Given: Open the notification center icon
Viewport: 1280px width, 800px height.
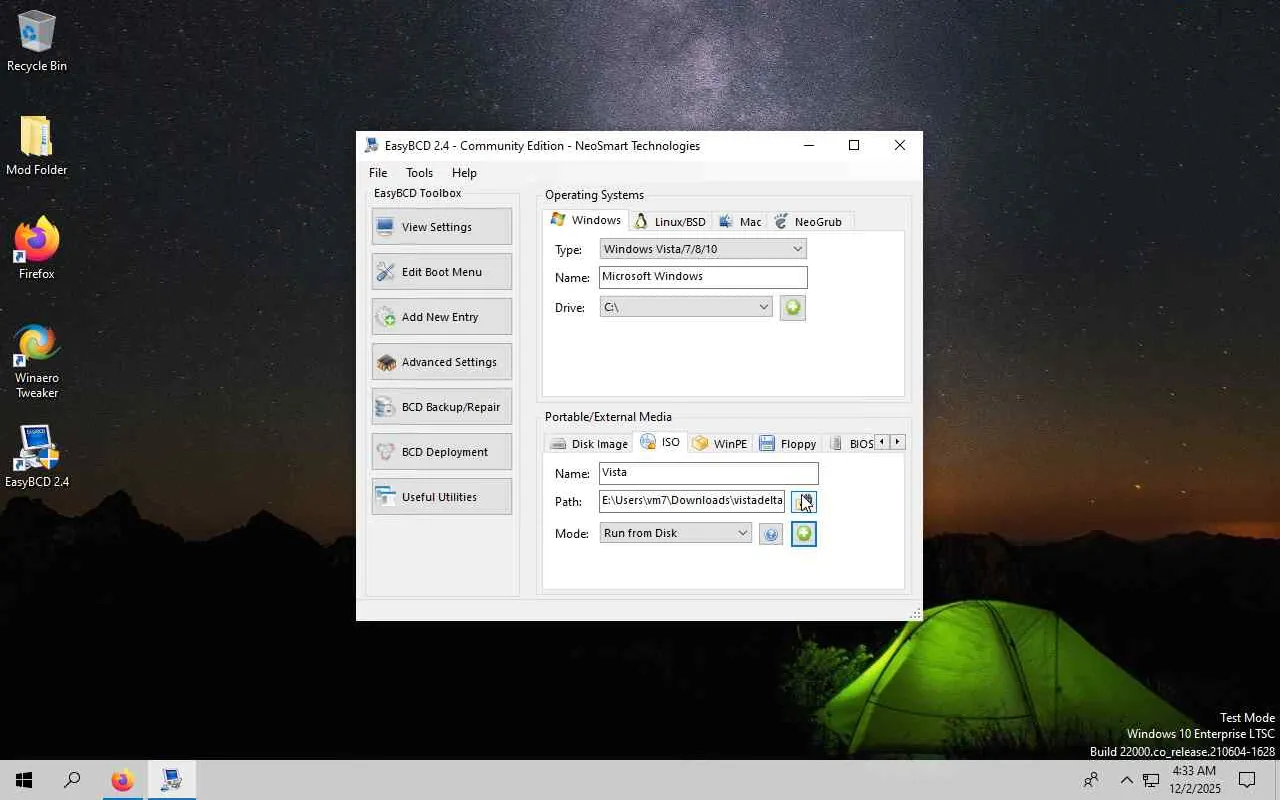Looking at the screenshot, I should 1247,780.
